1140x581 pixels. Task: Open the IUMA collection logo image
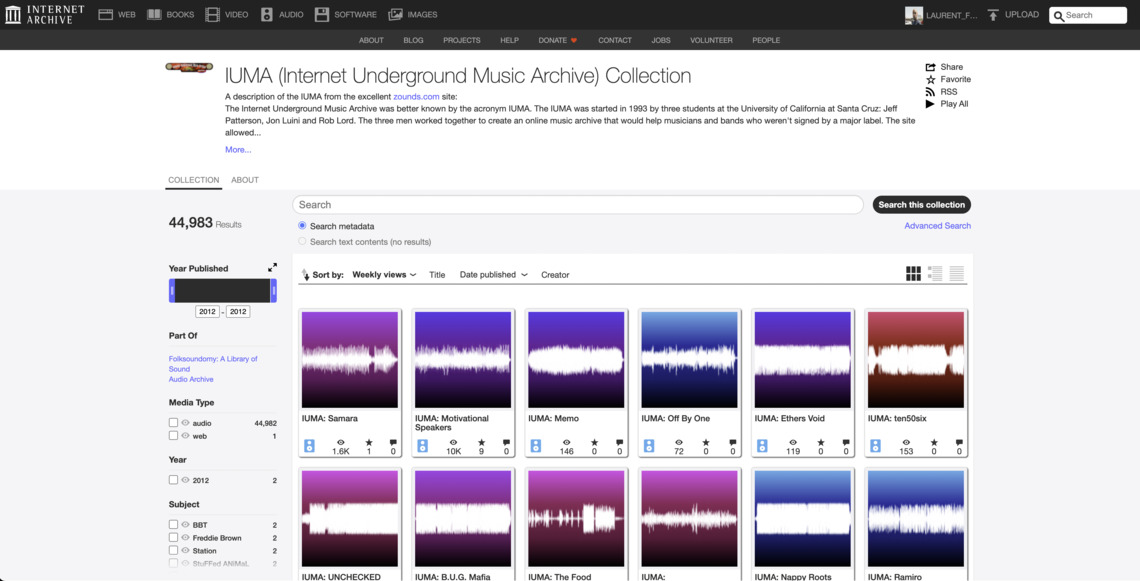(189, 68)
